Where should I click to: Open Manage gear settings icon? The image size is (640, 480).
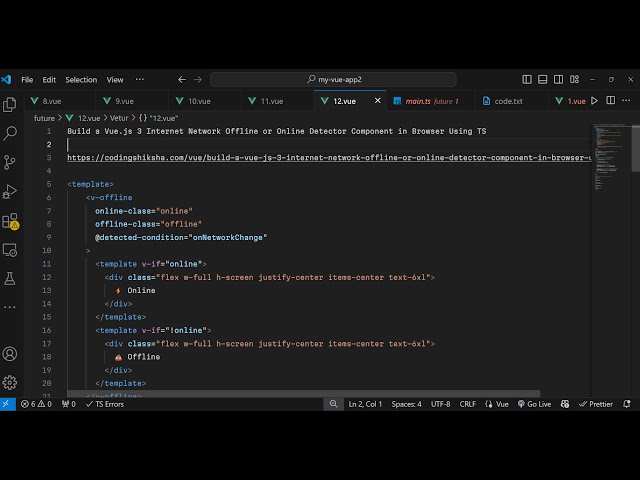(x=10, y=382)
